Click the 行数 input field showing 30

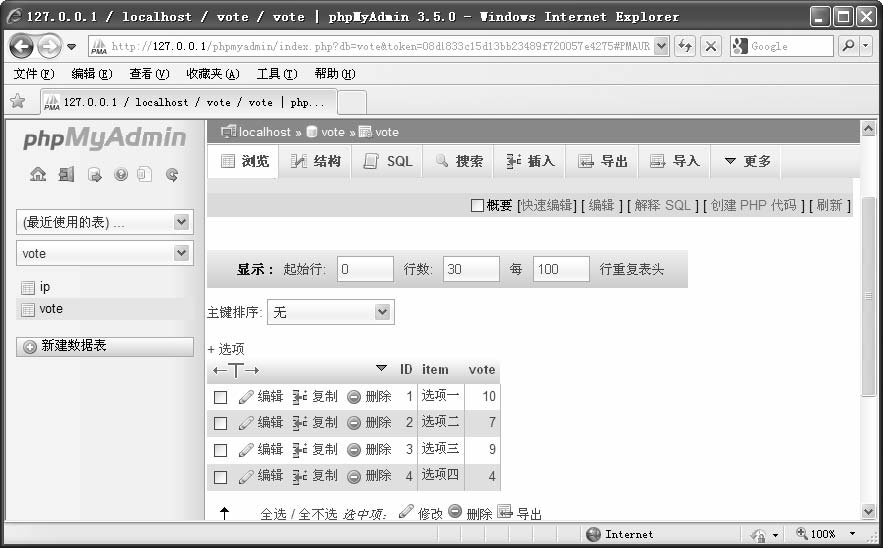[x=471, y=269]
